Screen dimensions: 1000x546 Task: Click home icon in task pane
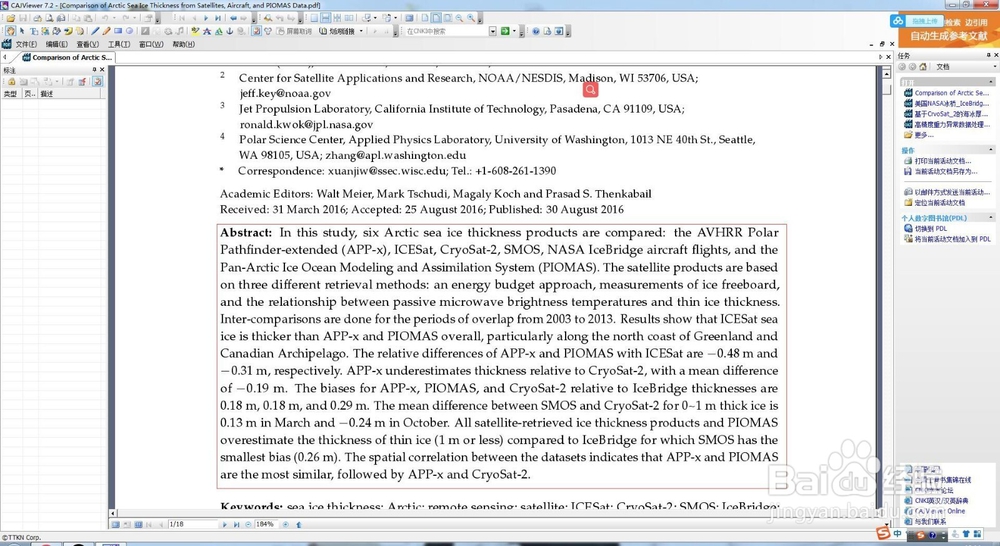click(923, 66)
